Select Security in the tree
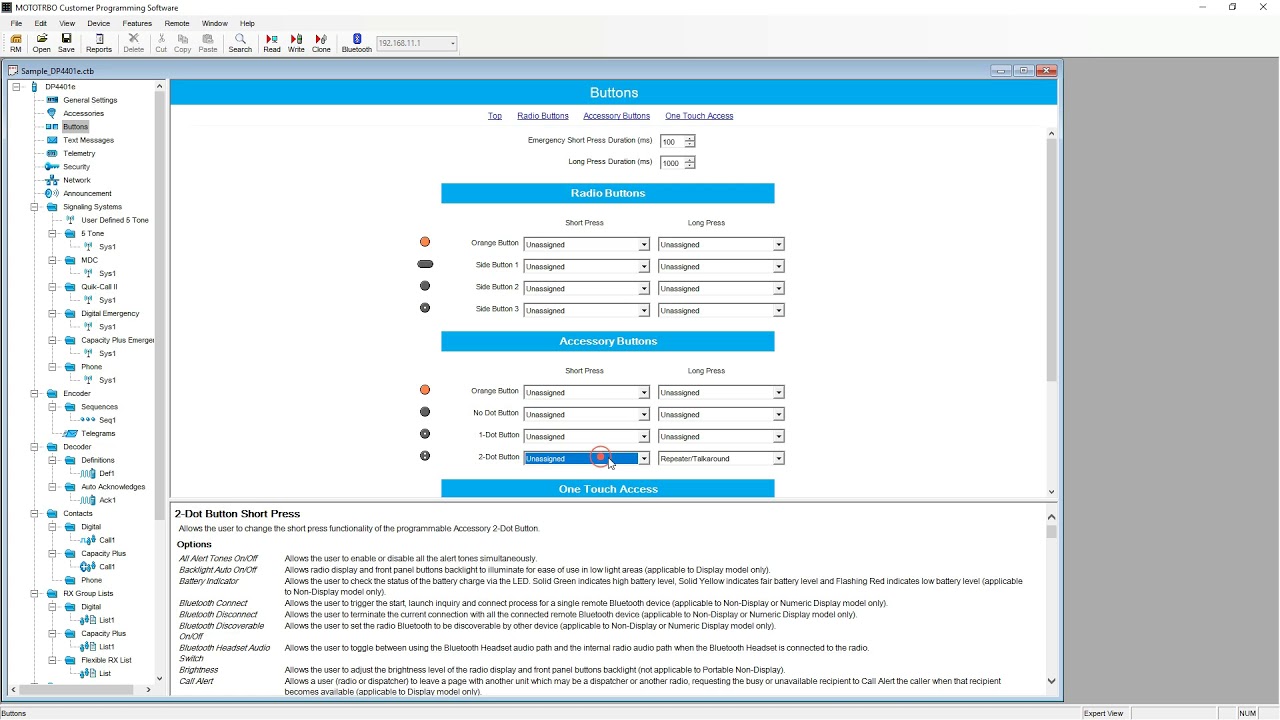The width and height of the screenshot is (1280, 720). pos(76,167)
